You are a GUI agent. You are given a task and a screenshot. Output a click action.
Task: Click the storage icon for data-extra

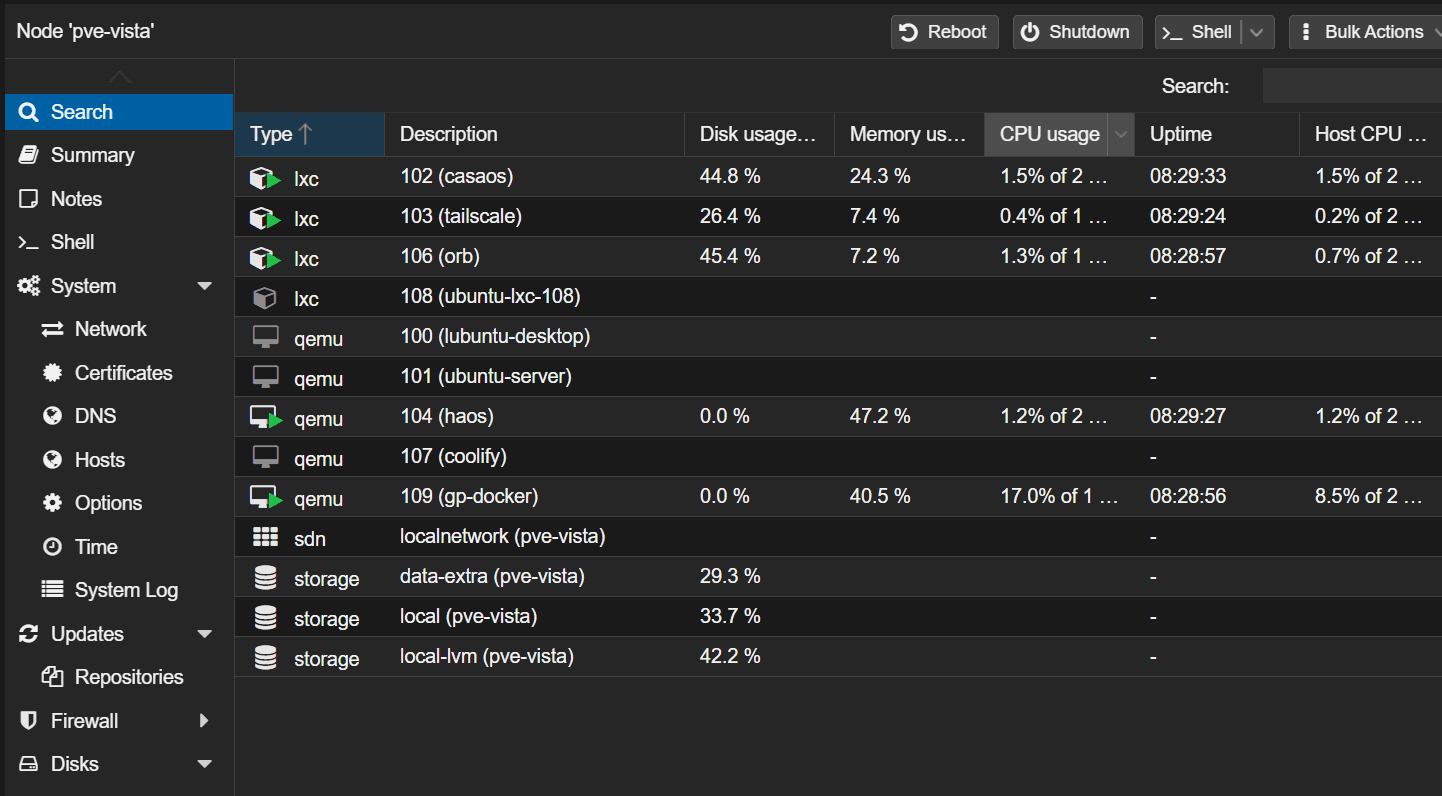(x=265, y=578)
